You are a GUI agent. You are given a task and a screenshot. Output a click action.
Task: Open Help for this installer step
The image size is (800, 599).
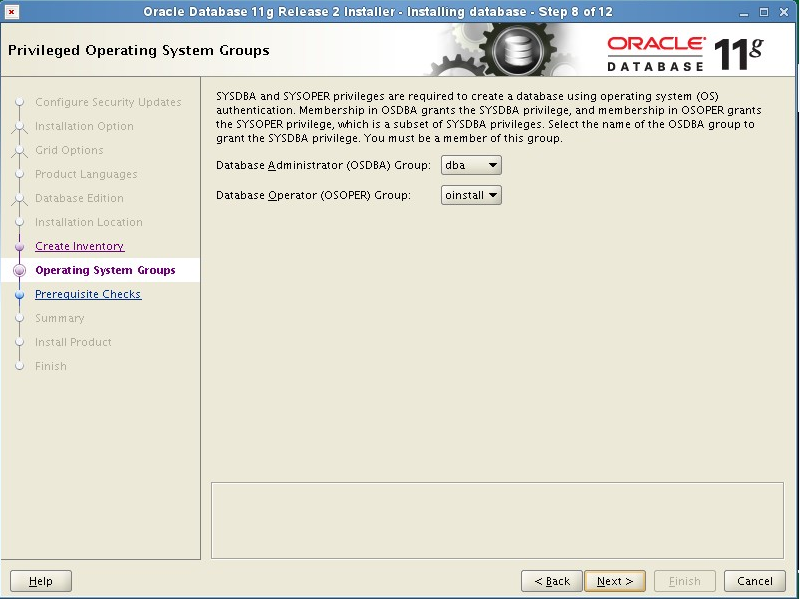click(x=40, y=581)
